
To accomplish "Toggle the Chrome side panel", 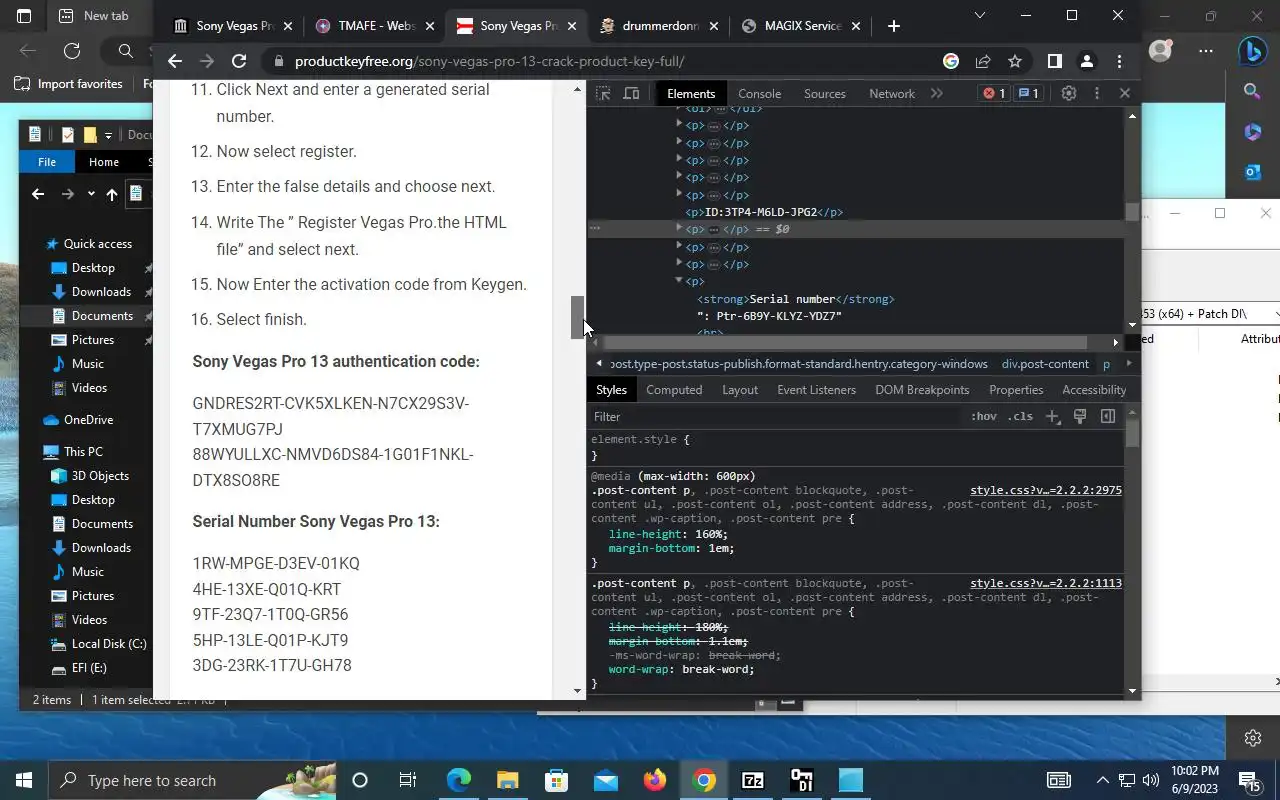I will 1054,61.
